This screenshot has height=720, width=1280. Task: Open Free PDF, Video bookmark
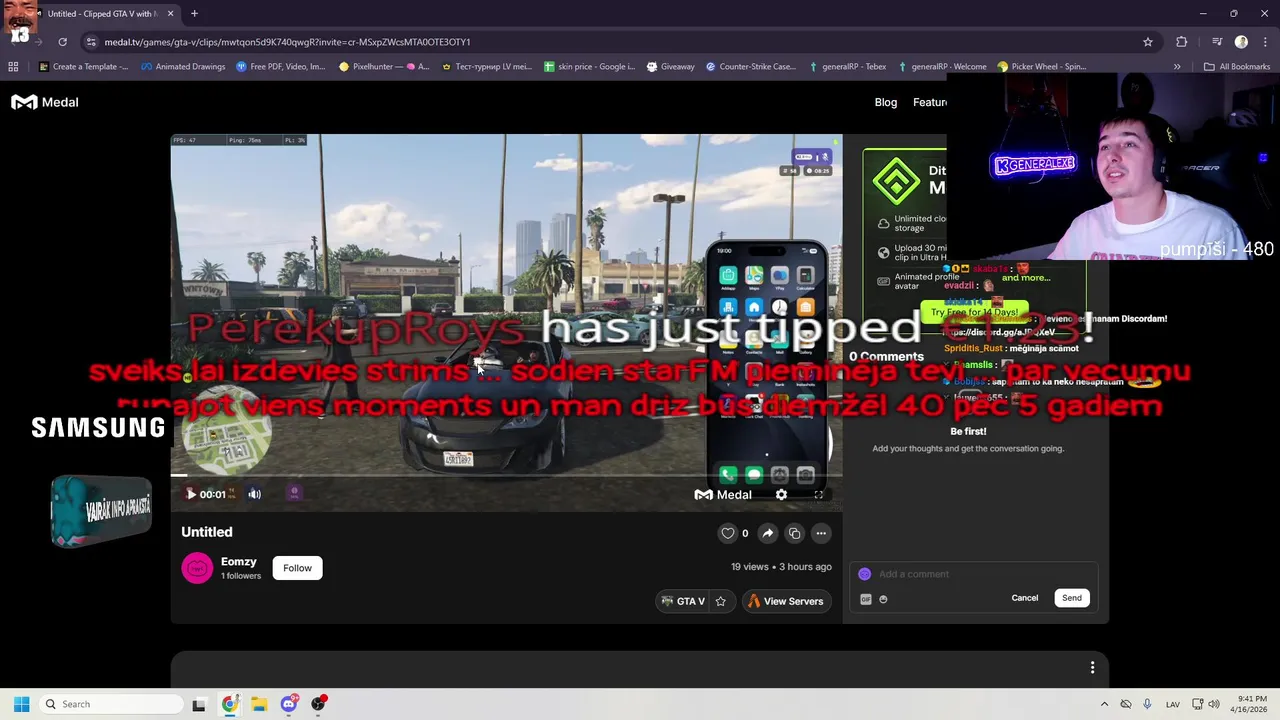pos(281,67)
